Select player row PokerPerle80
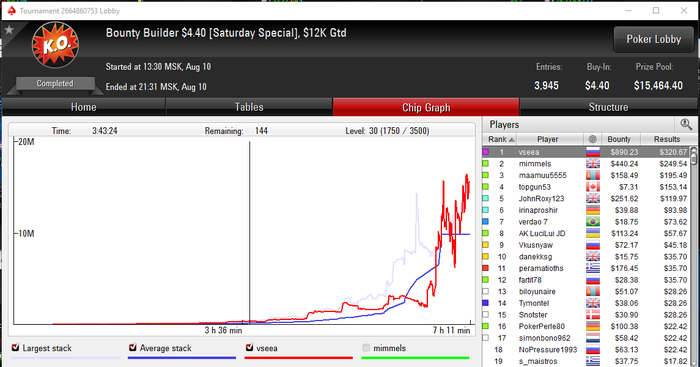700x367 pixels. click(x=586, y=326)
